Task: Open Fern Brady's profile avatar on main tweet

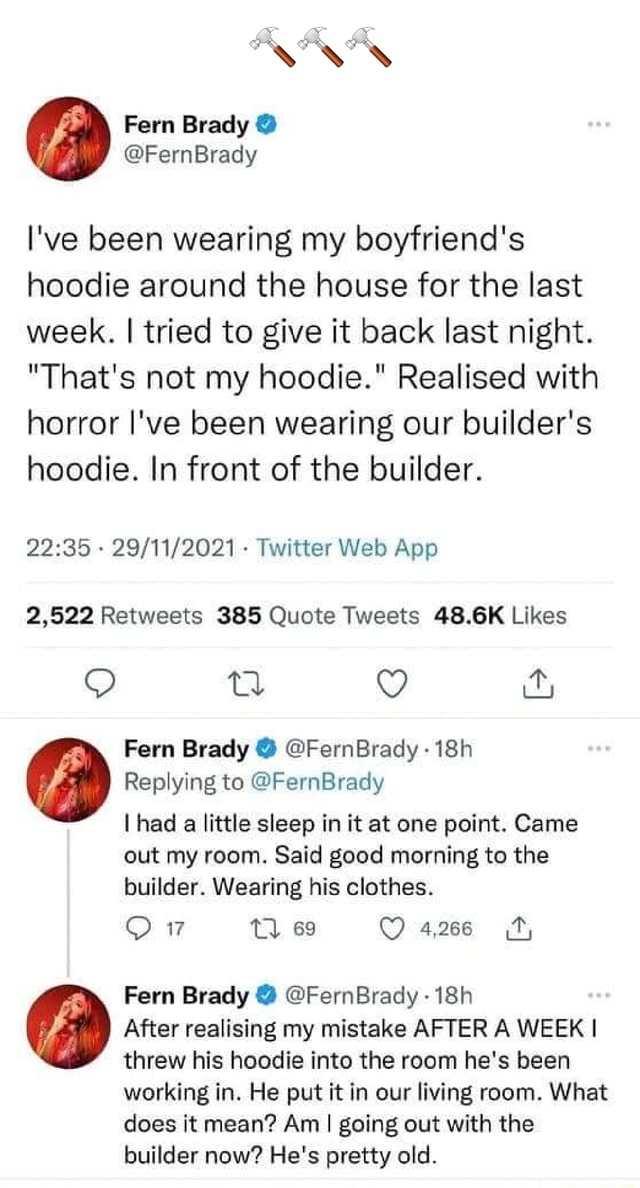Action: tap(68, 138)
